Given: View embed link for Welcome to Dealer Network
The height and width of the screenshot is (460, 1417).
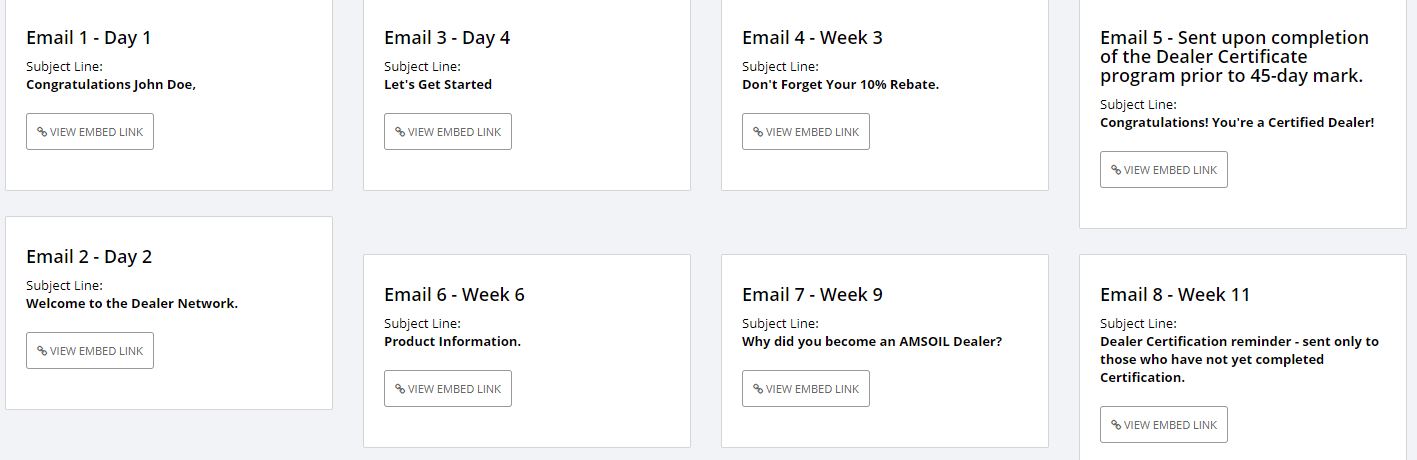Looking at the screenshot, I should click(x=90, y=351).
